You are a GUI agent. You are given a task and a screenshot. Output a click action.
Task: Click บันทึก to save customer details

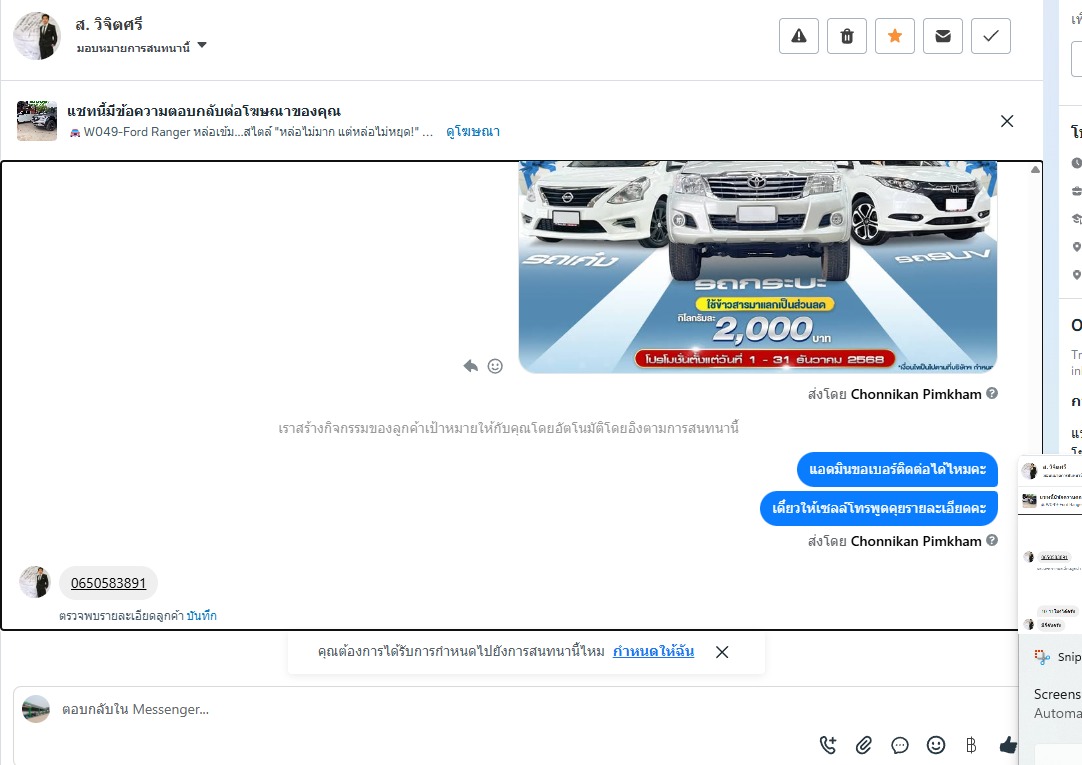click(x=201, y=615)
